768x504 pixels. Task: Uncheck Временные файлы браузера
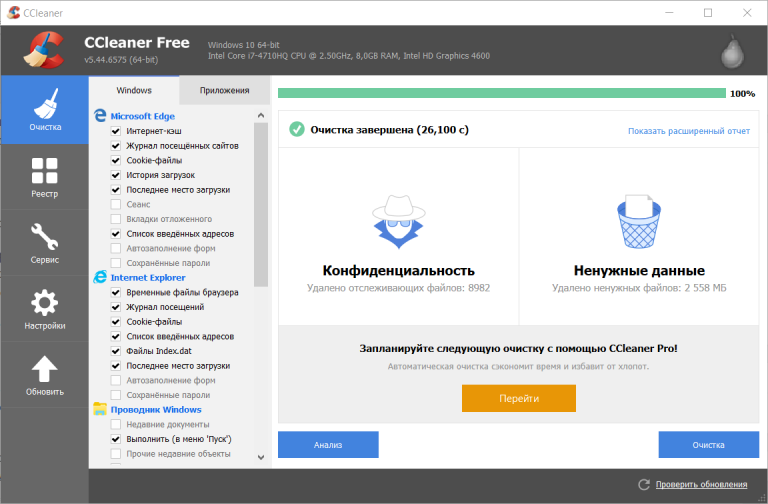point(116,292)
